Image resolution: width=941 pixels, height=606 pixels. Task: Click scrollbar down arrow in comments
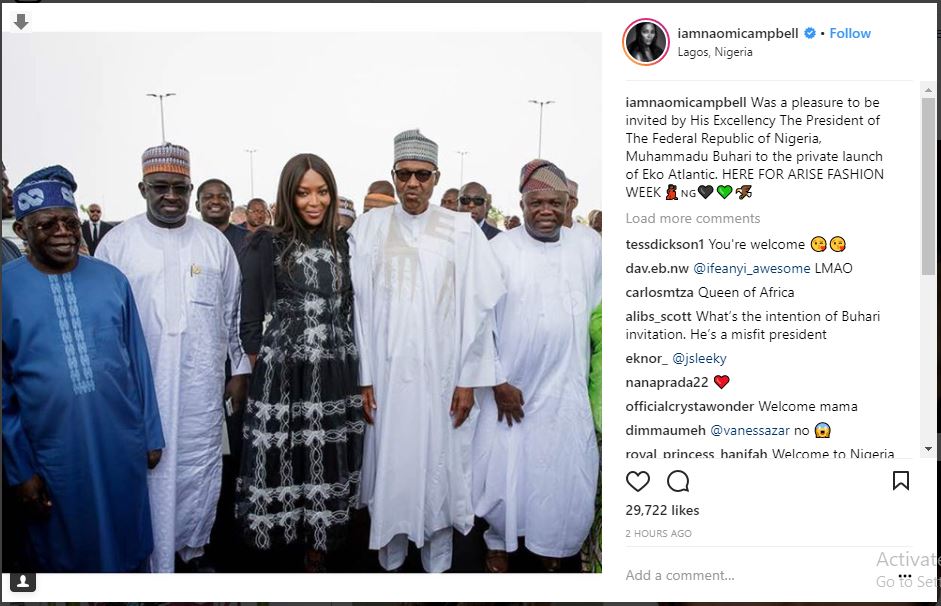click(928, 449)
